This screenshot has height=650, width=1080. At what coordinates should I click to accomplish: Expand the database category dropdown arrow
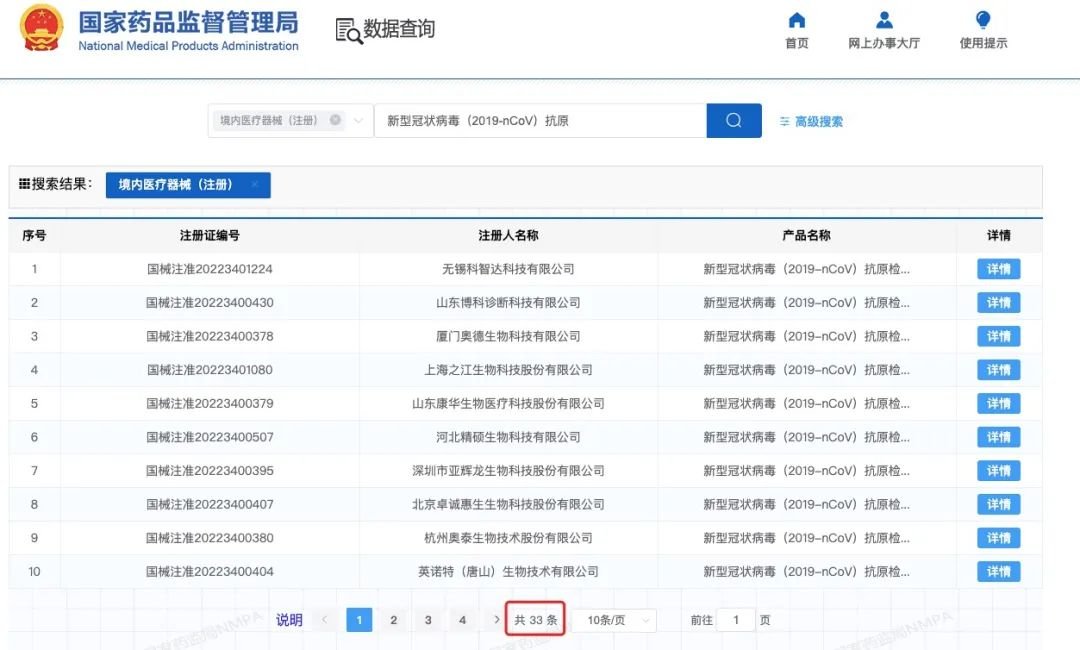click(x=358, y=120)
